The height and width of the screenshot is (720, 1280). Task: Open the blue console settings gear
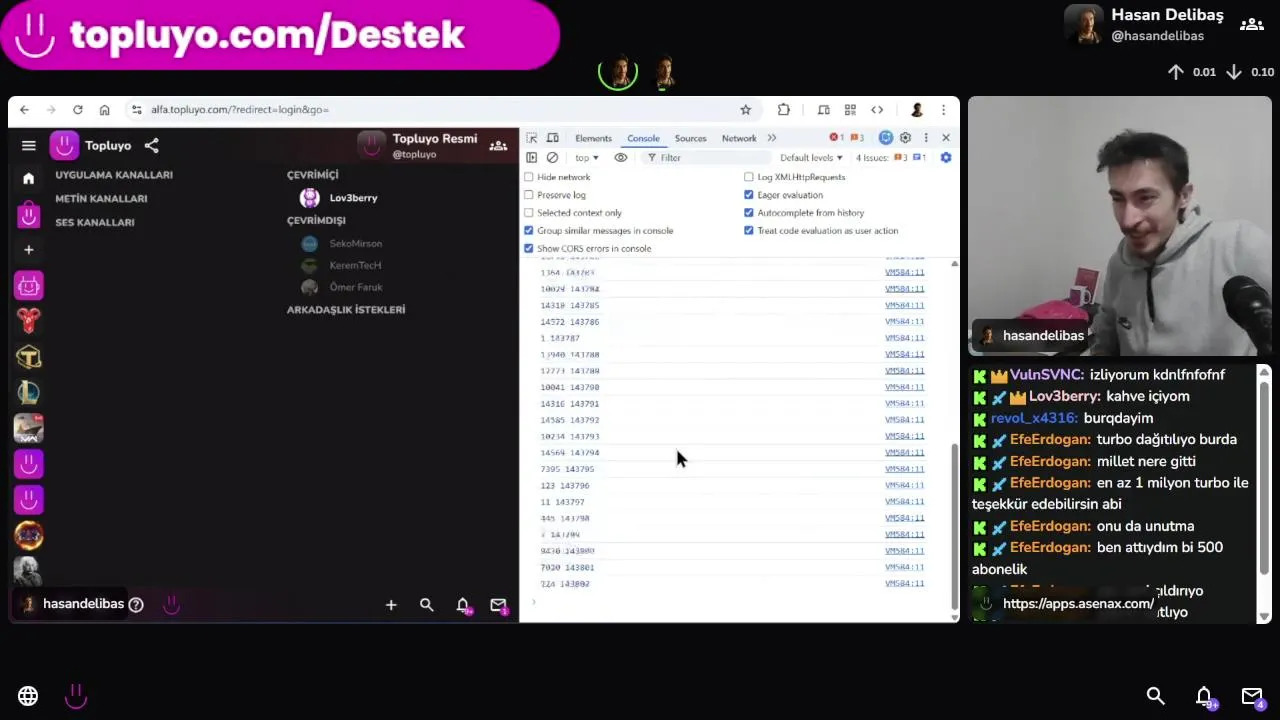946,158
